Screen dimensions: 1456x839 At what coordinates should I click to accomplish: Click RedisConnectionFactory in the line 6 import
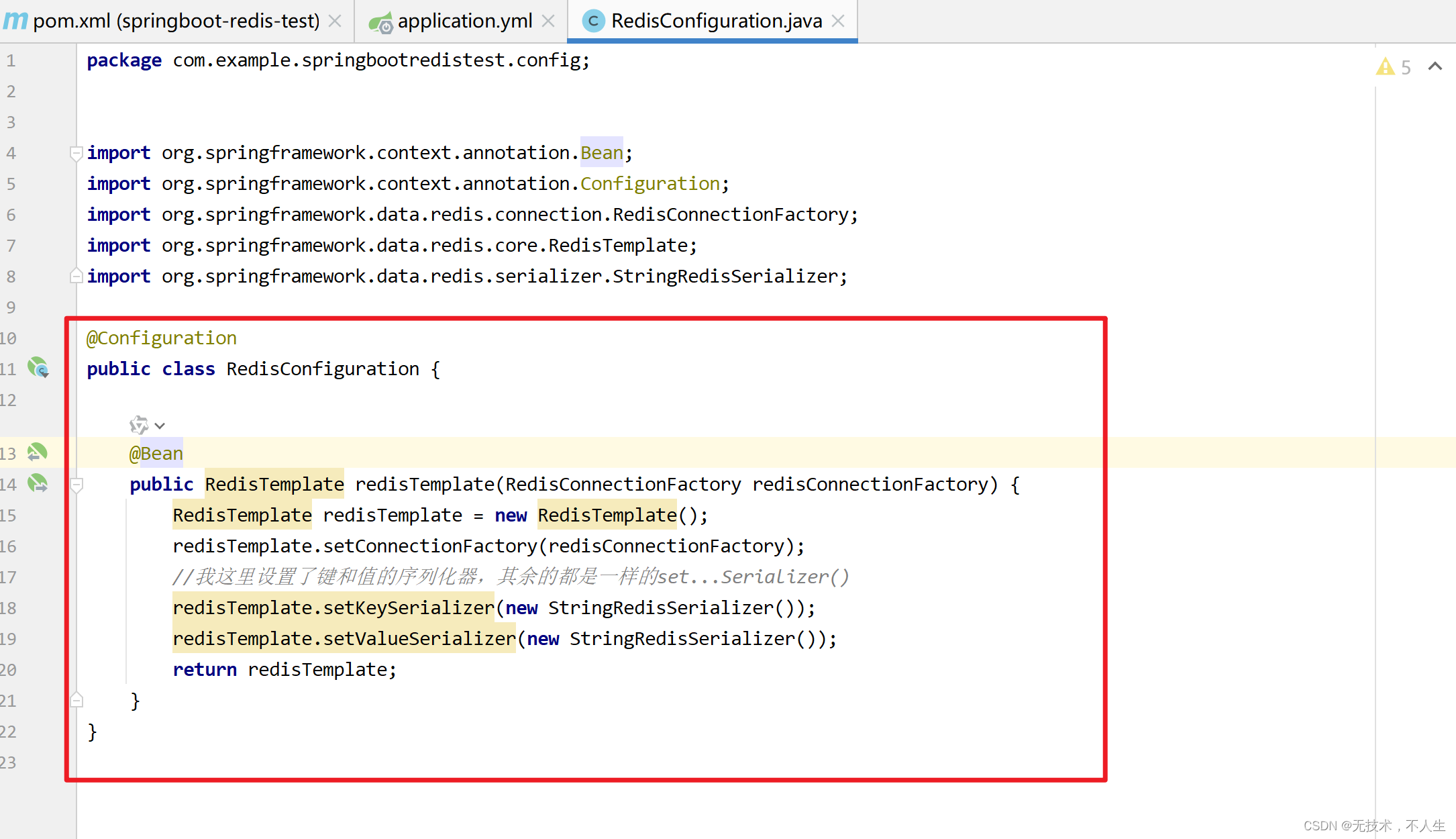point(731,215)
